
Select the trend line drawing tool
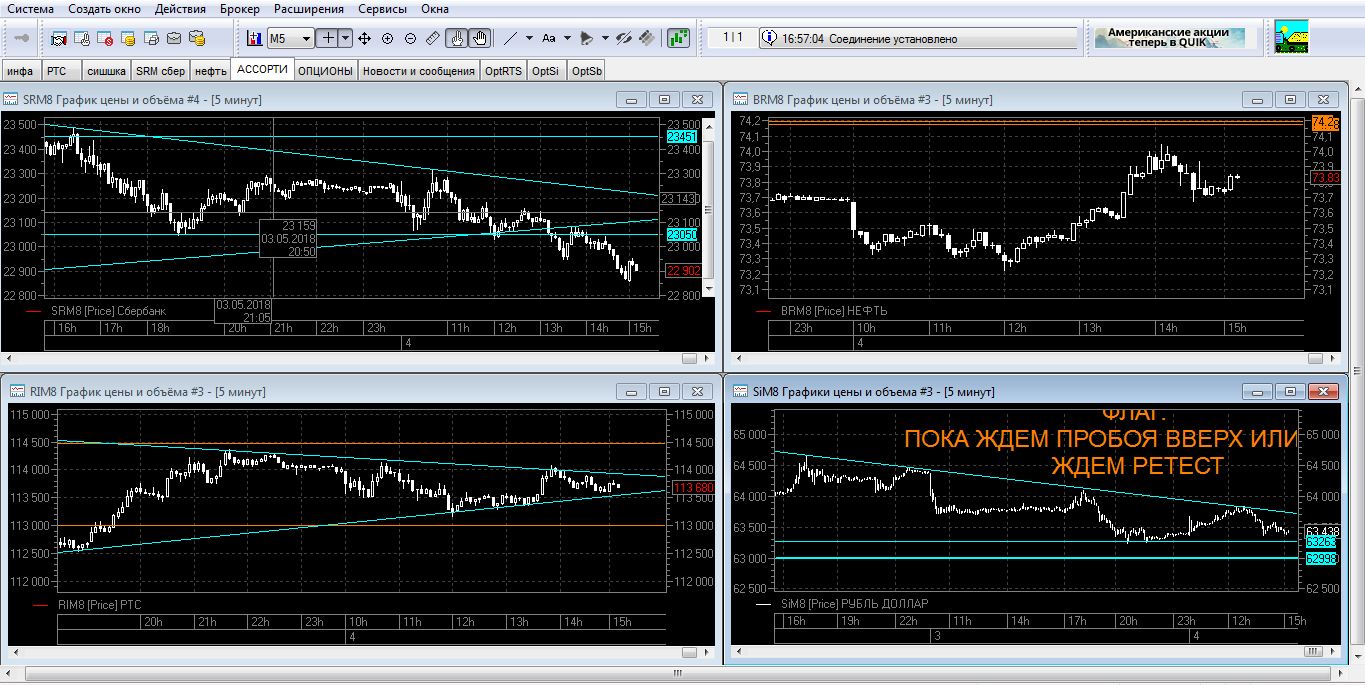tap(510, 38)
